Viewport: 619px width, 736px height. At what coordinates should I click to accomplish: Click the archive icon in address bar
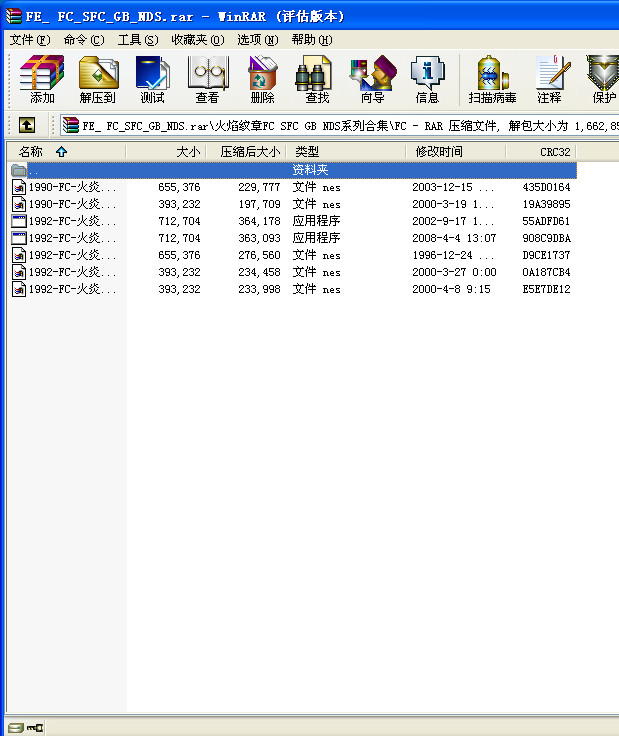click(x=71, y=125)
